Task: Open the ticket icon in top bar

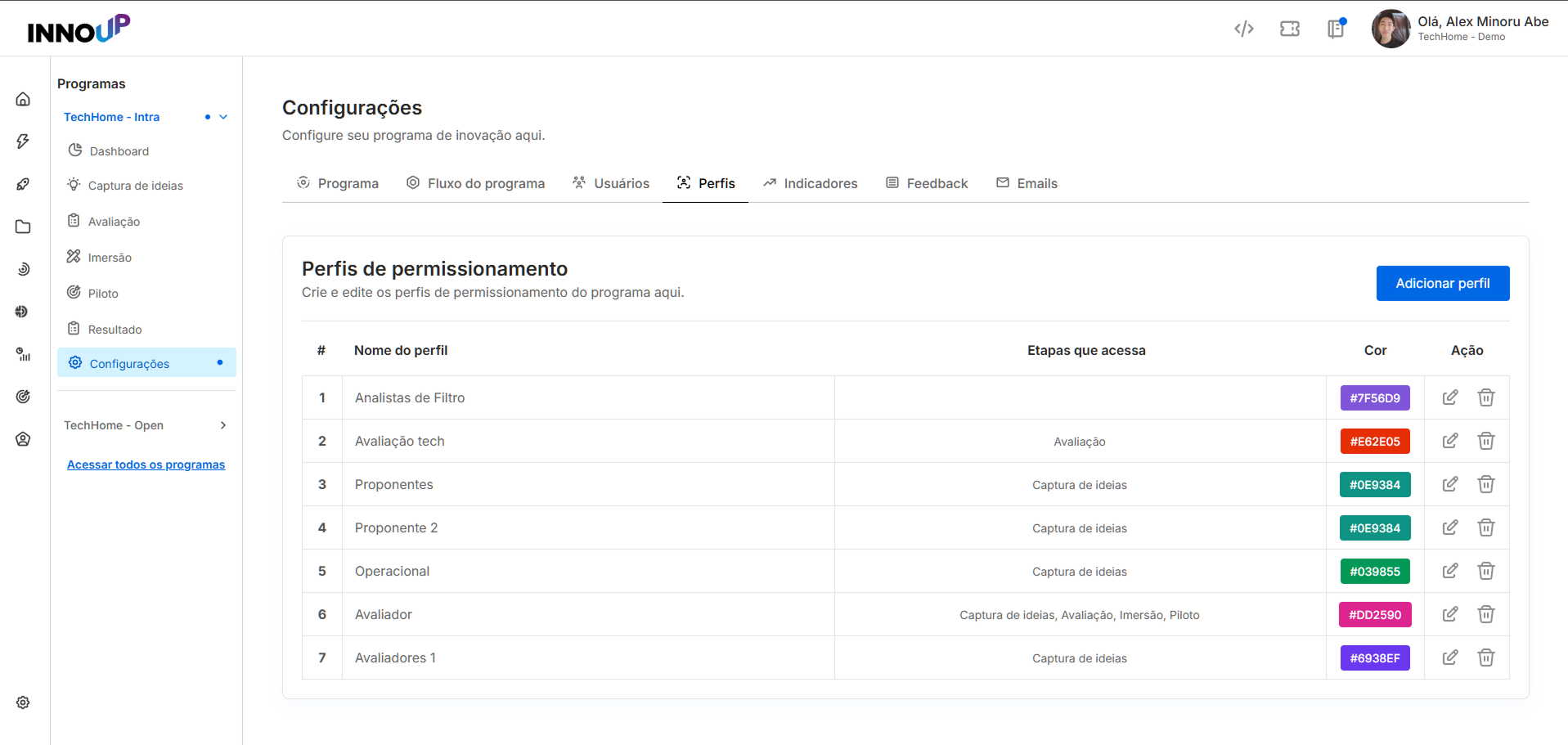Action: point(1290,29)
